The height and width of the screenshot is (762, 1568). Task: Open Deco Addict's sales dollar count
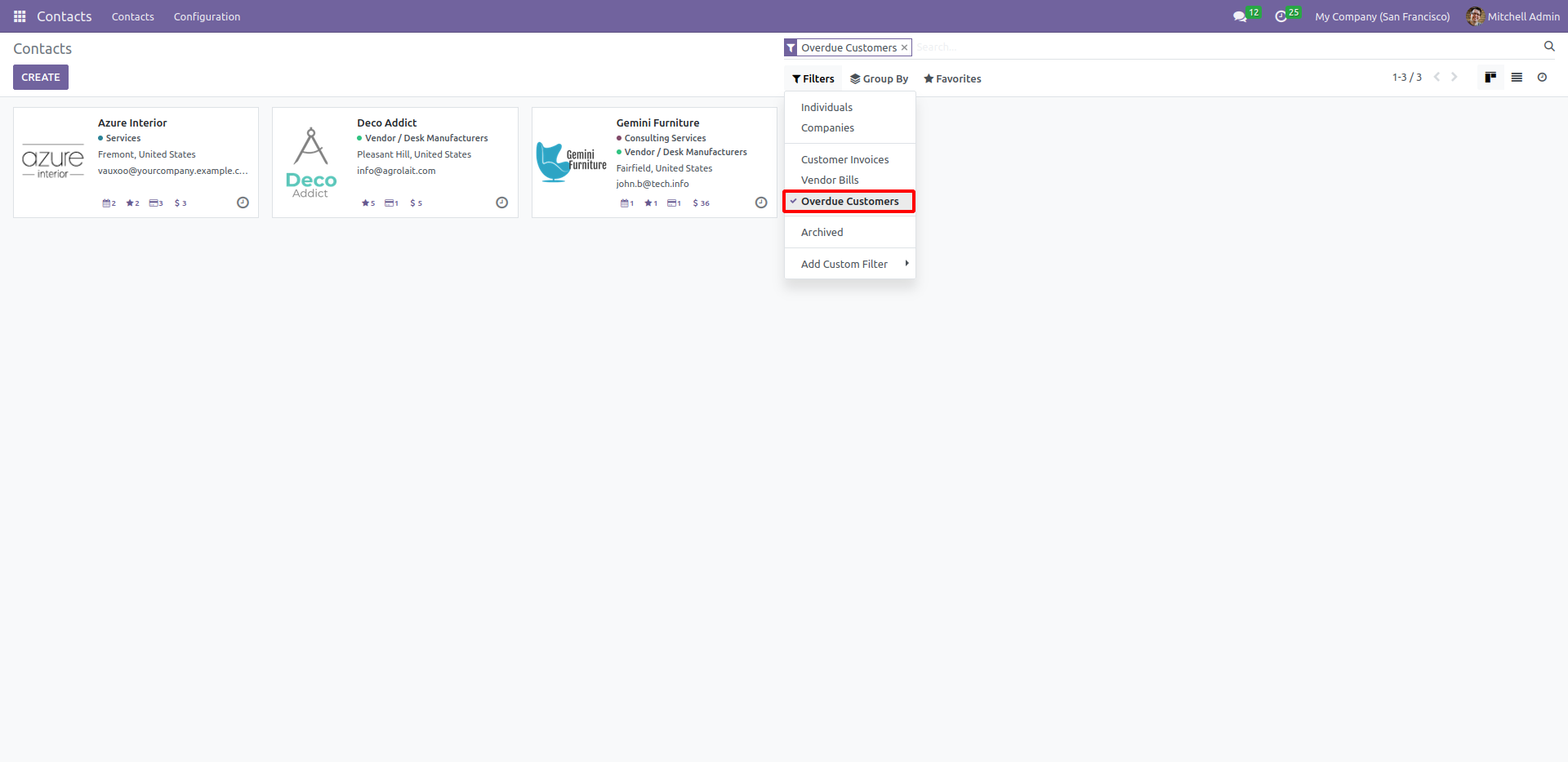point(416,203)
